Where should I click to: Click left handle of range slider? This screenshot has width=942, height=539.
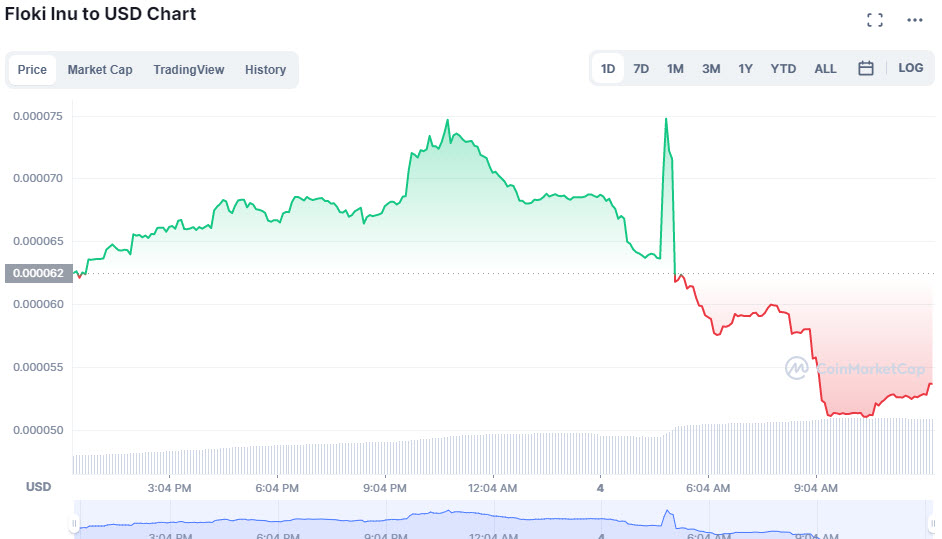[x=74, y=524]
